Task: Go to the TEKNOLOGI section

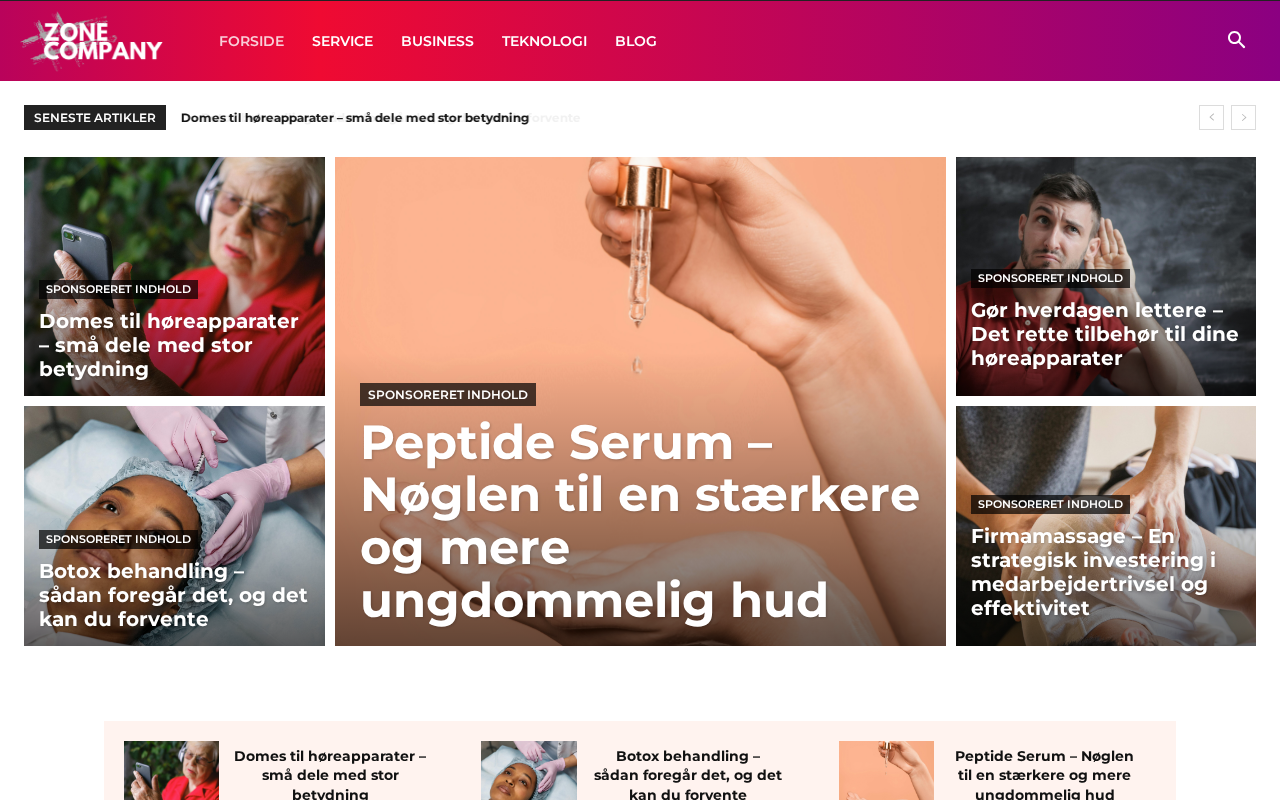Action: click(x=544, y=41)
